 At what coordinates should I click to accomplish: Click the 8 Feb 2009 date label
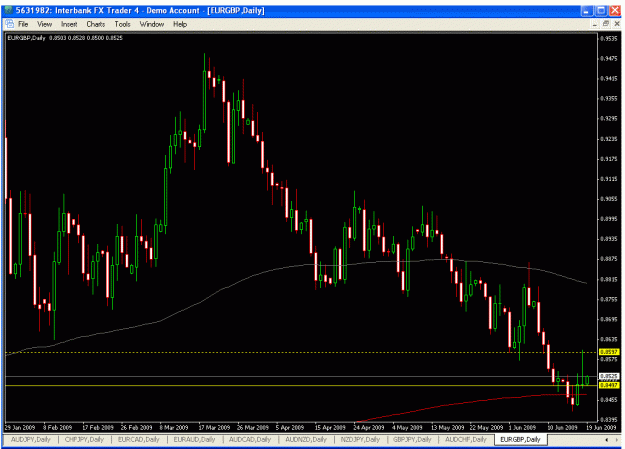point(57,427)
